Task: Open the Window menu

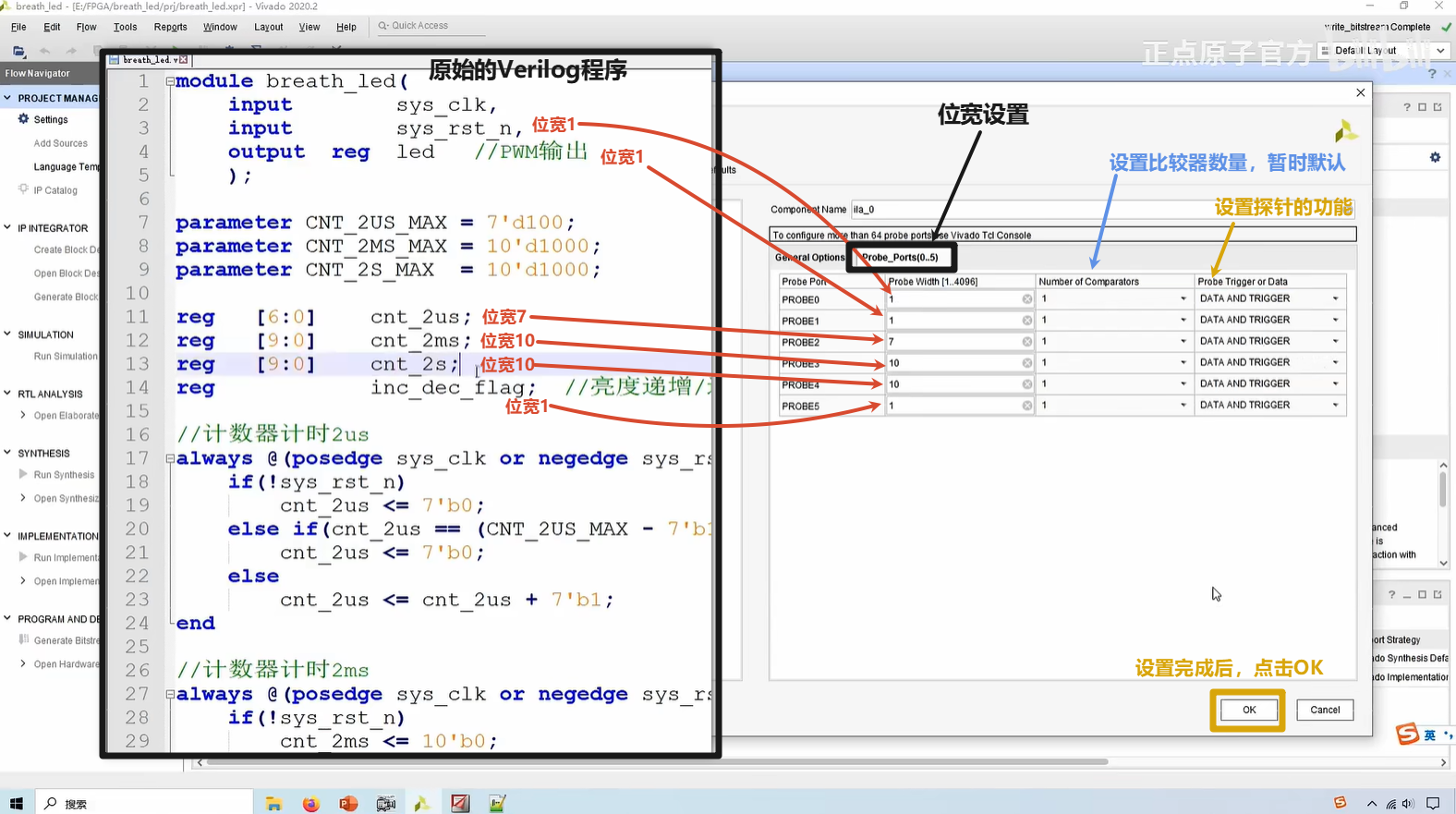Action: 220,27
